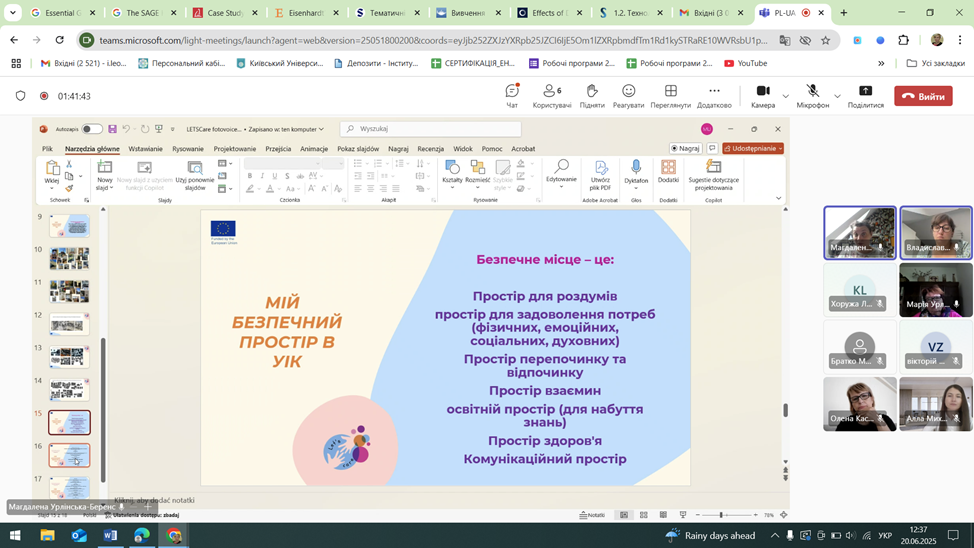Turn on the camera
Viewport: 974px width, 548px height.
[762, 95]
